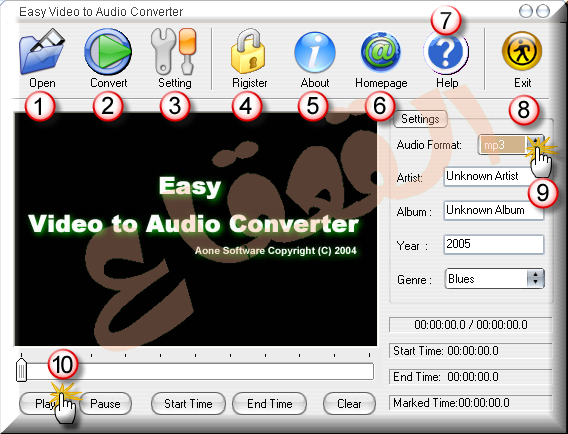This screenshot has height=434, width=568.
Task: Set the End Time button
Action: pyautogui.click(x=270, y=404)
